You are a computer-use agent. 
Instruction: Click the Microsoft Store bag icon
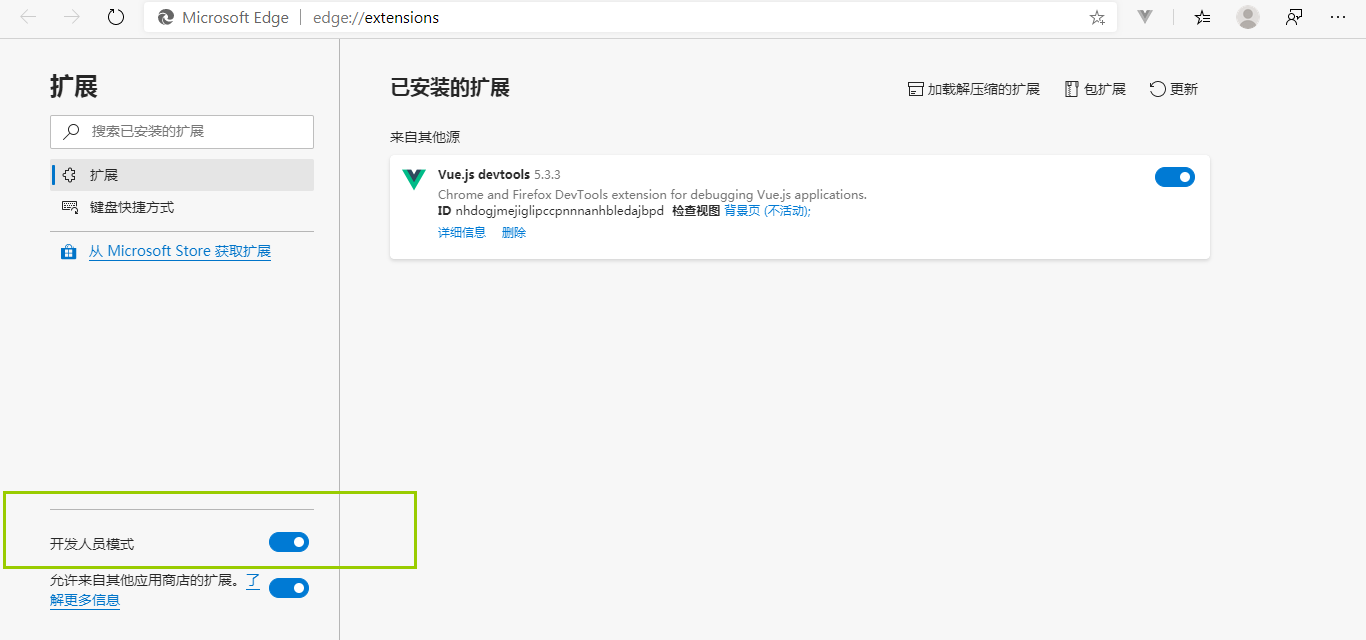pos(68,252)
